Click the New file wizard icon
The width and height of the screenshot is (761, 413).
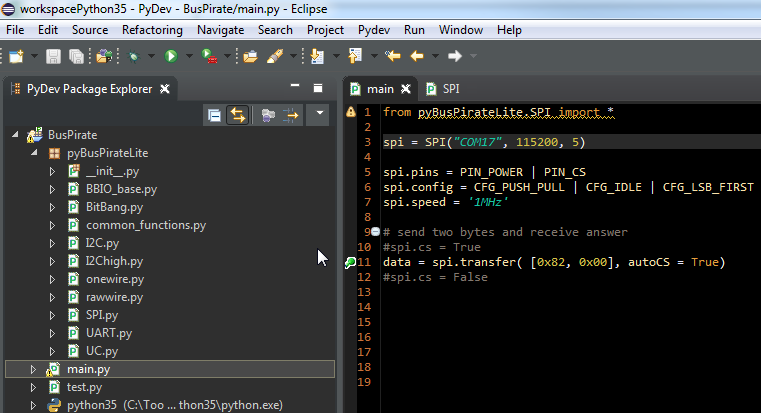pos(17,56)
